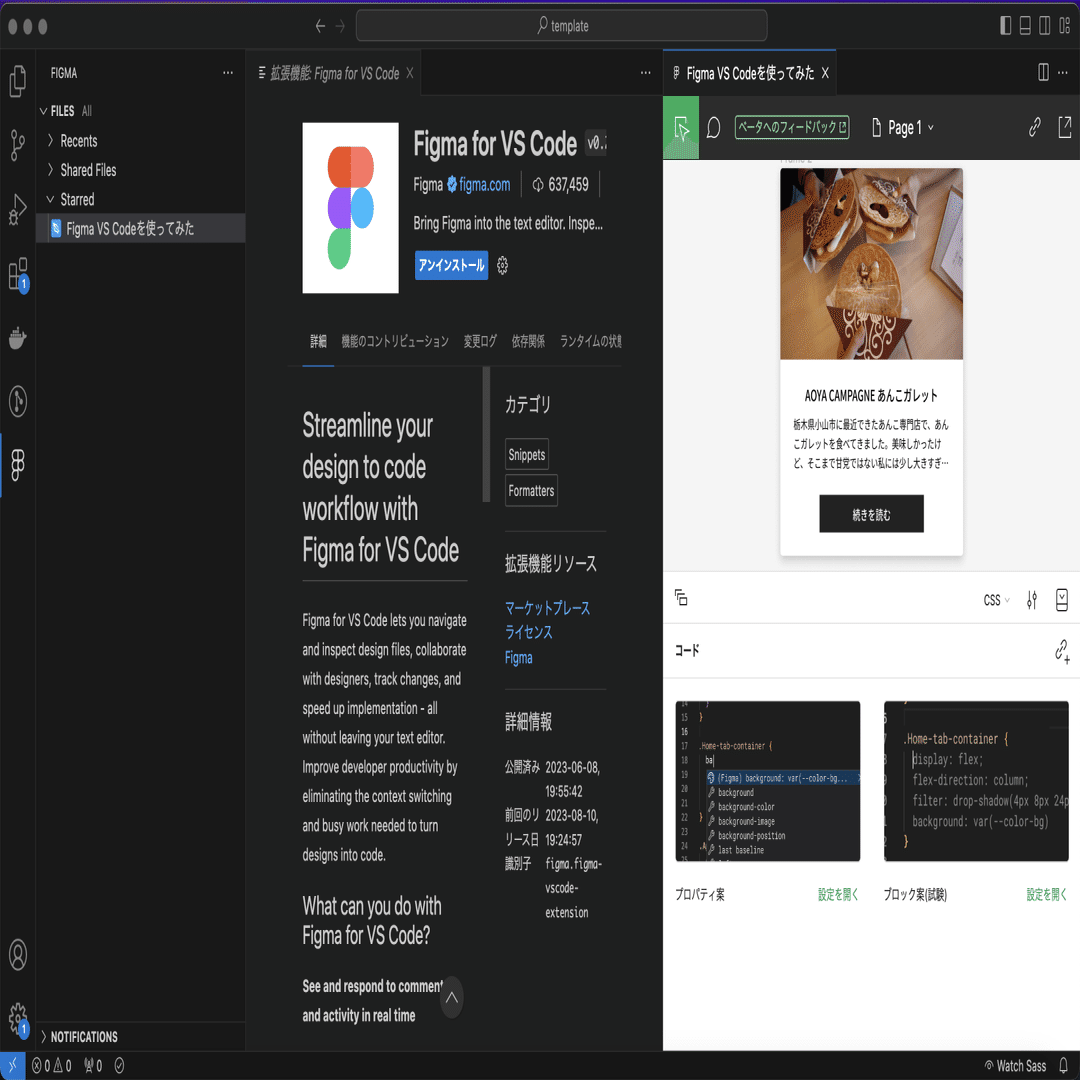Toggle the secondary sidebar layout button

(x=1044, y=25)
